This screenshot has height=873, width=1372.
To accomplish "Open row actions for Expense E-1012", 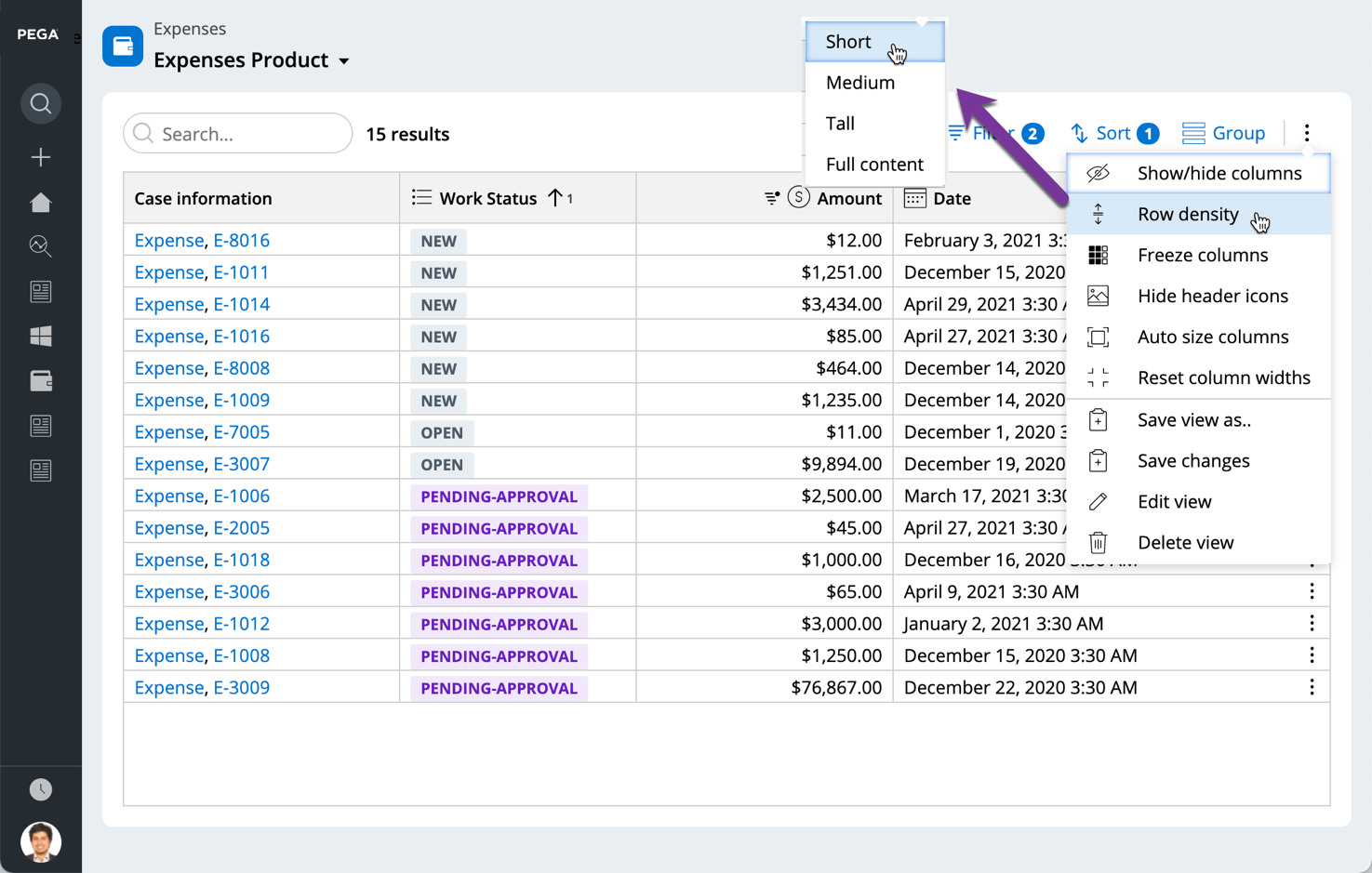I will tap(1312, 623).
